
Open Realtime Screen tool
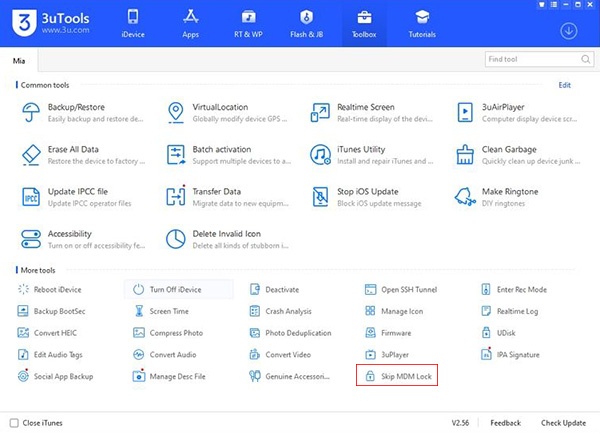pyautogui.click(x=372, y=112)
